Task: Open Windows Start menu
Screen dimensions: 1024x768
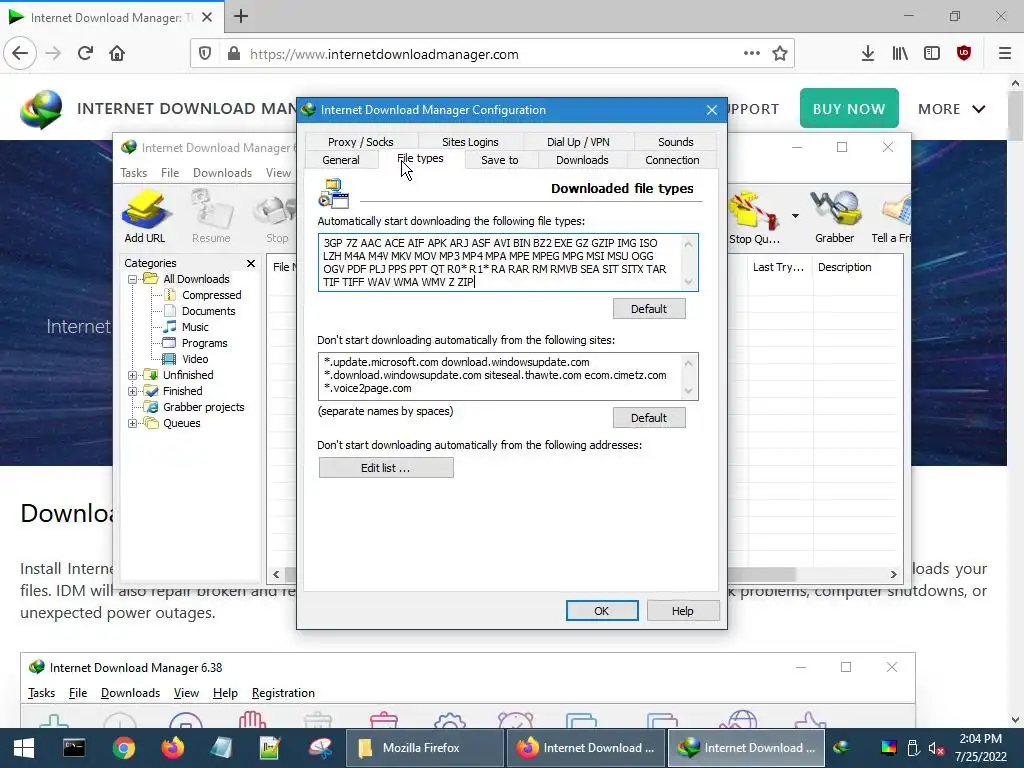Action: click(x=24, y=748)
